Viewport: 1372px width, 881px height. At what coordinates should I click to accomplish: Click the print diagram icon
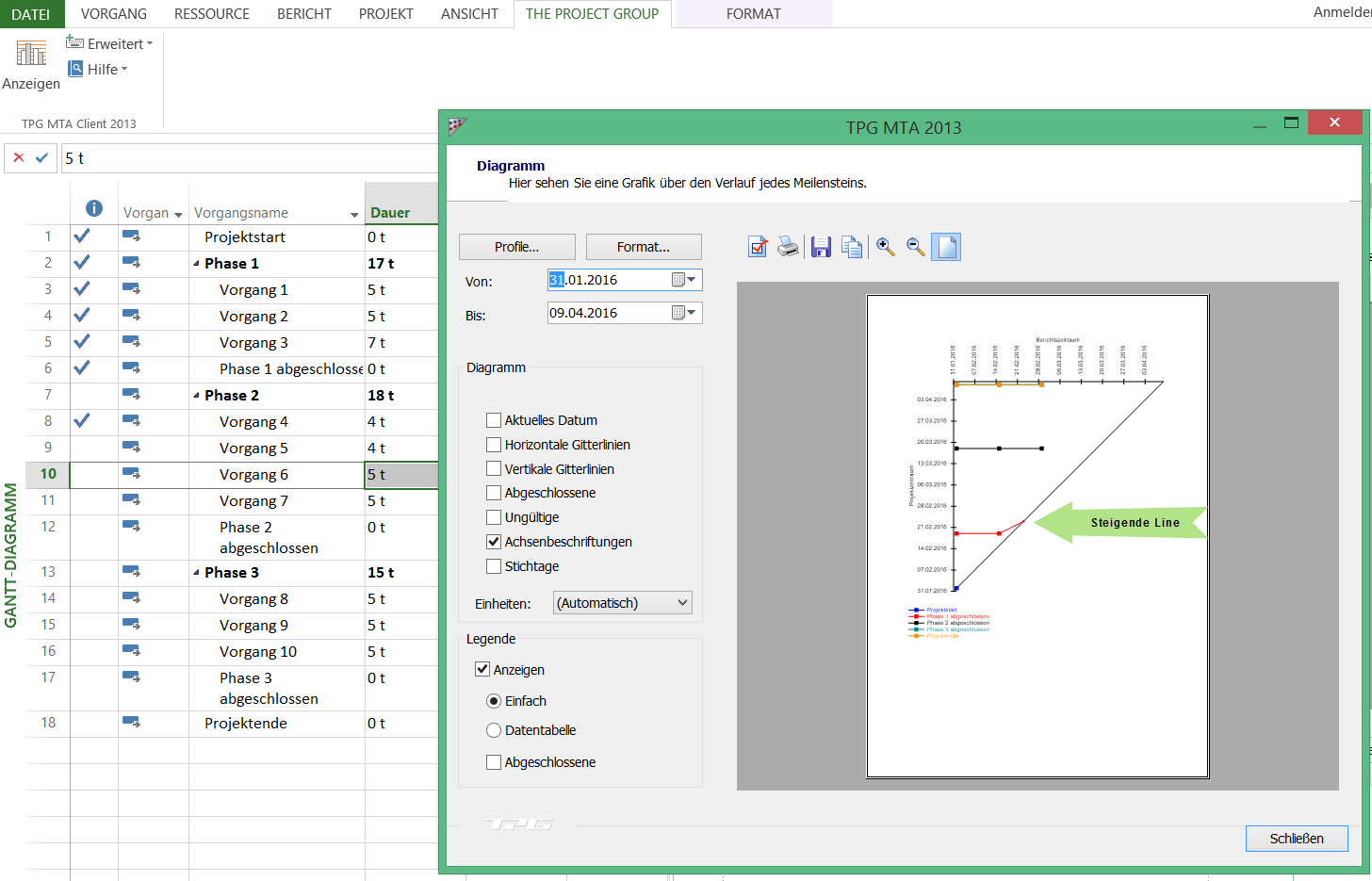coord(788,247)
